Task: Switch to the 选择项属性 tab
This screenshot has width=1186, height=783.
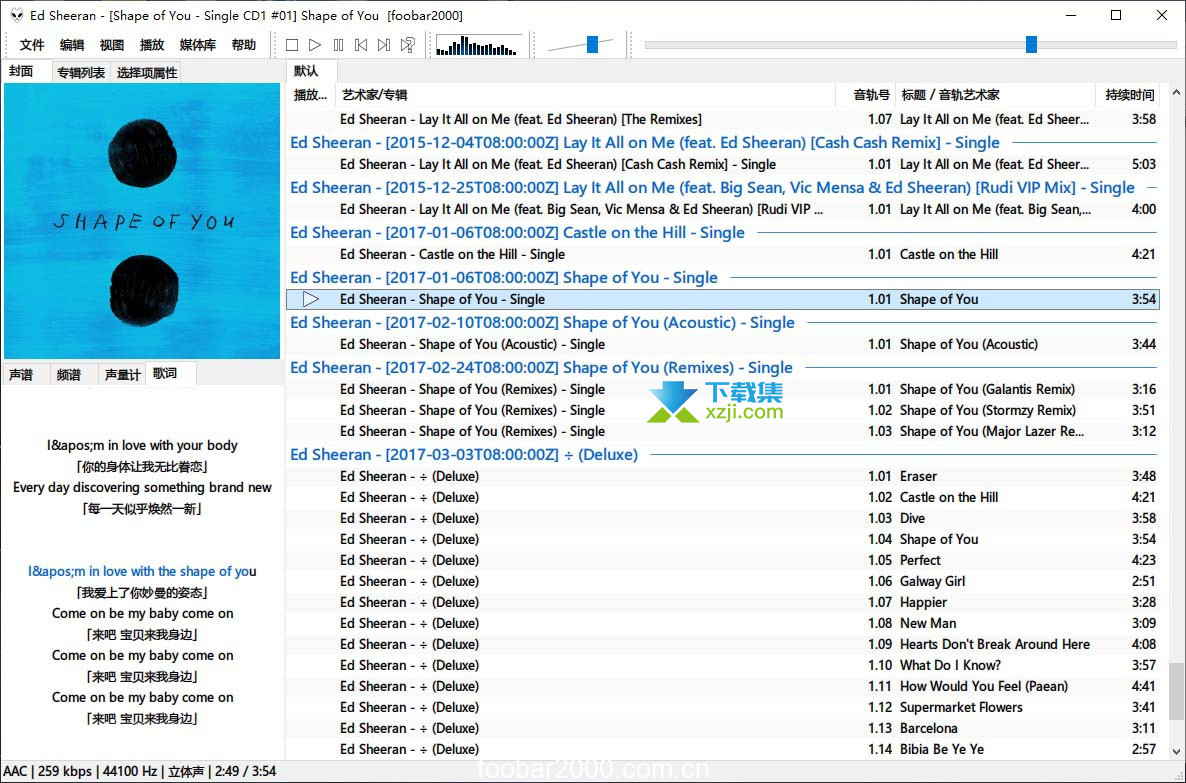Action: (147, 73)
